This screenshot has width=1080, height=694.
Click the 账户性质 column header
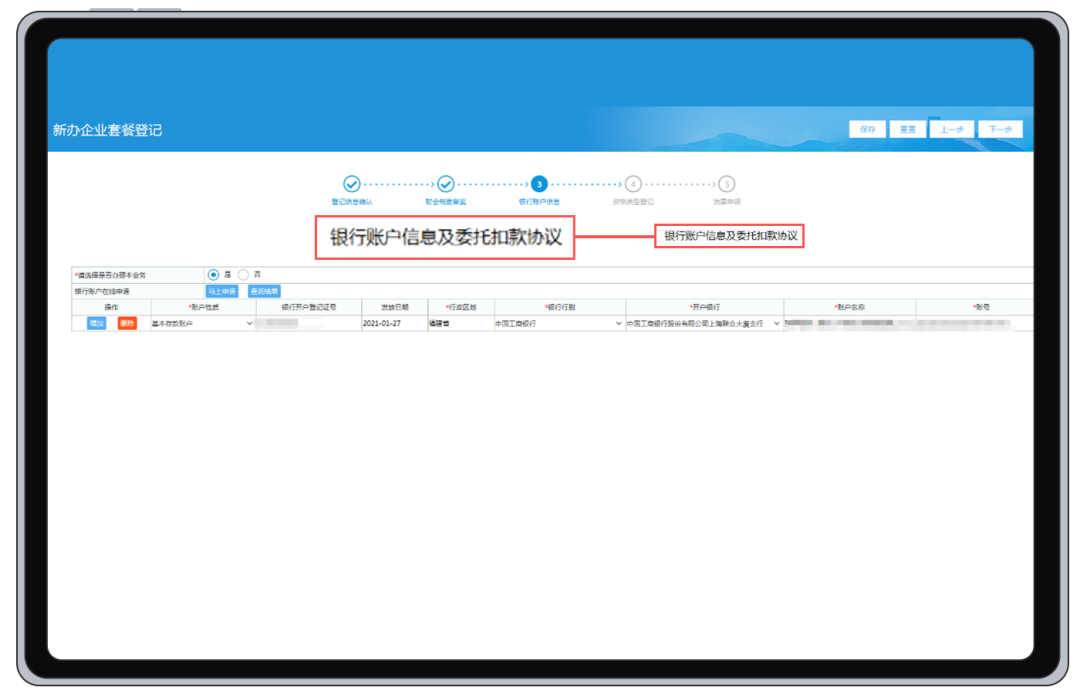click(203, 307)
